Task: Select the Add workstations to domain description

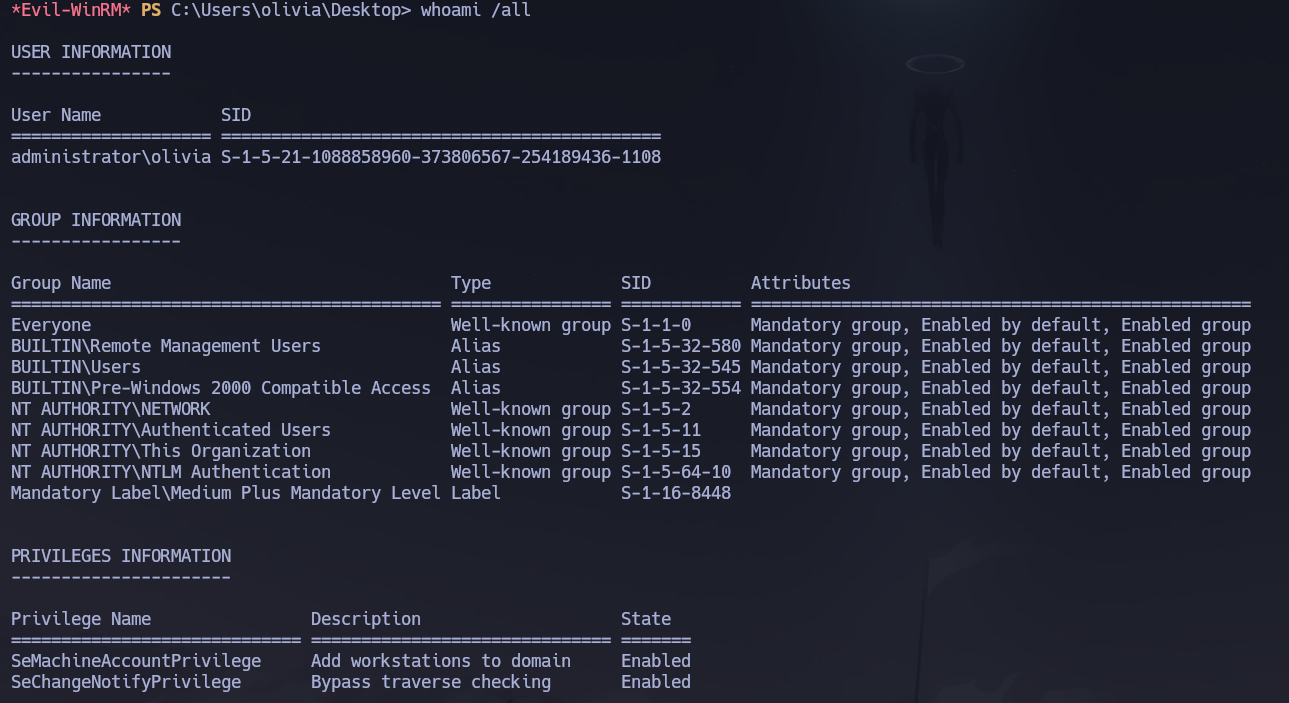Action: click(441, 660)
